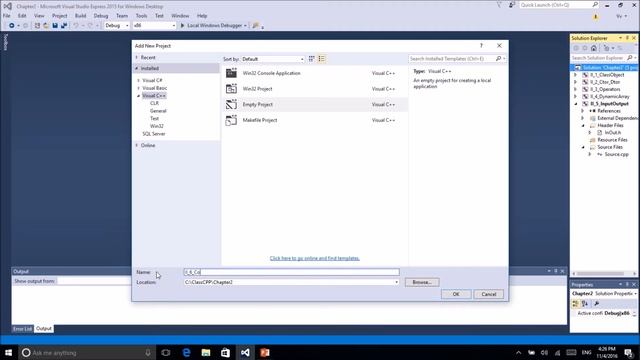Image resolution: width=640 pixels, height=360 pixels.
Task: Expand the Visual C# node
Action: [138, 80]
